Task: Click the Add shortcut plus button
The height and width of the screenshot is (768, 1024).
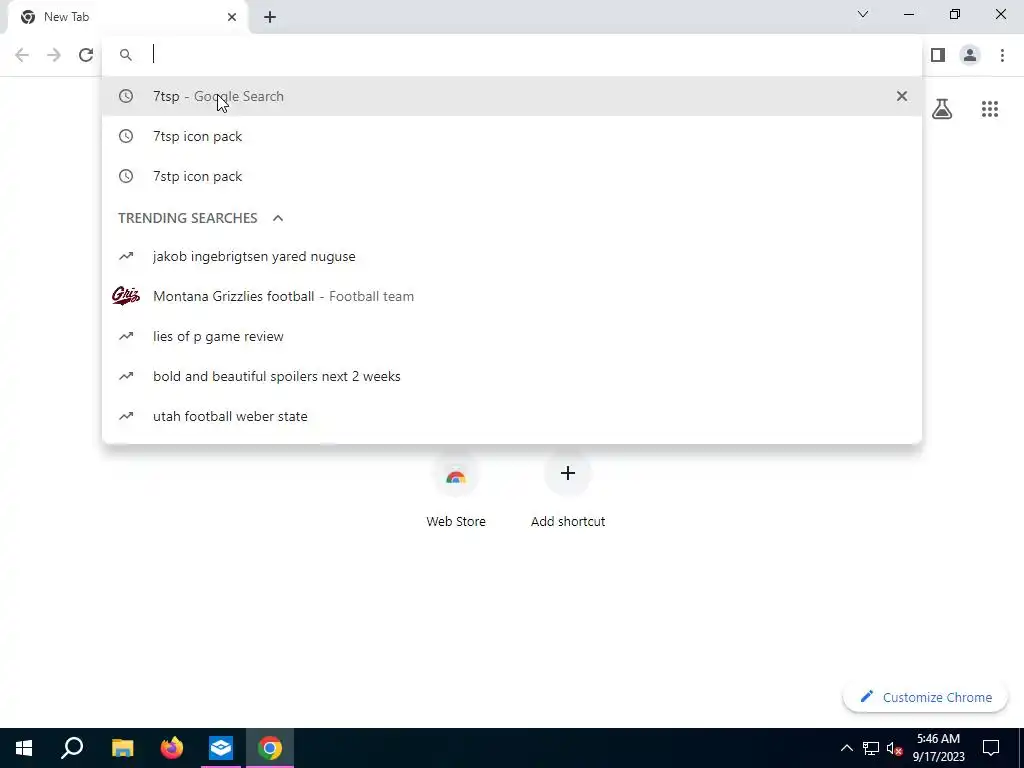Action: click(x=568, y=473)
